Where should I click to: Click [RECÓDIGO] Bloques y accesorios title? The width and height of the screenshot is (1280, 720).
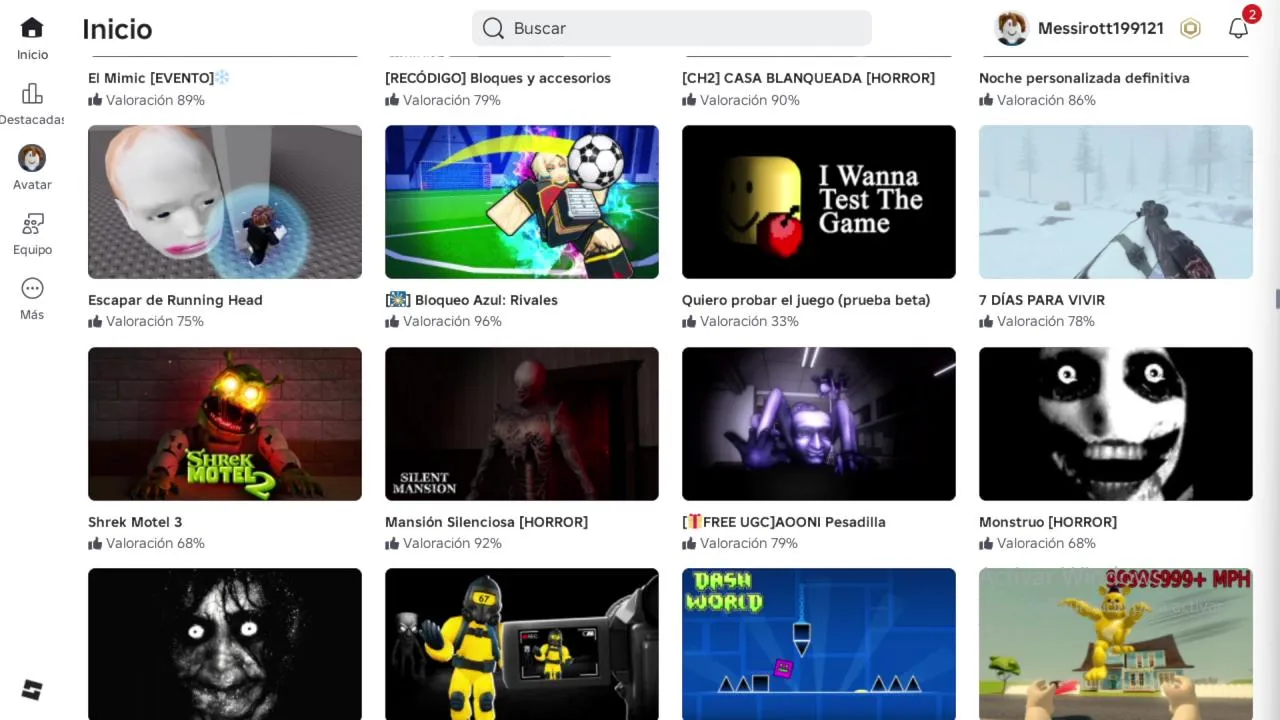click(498, 78)
